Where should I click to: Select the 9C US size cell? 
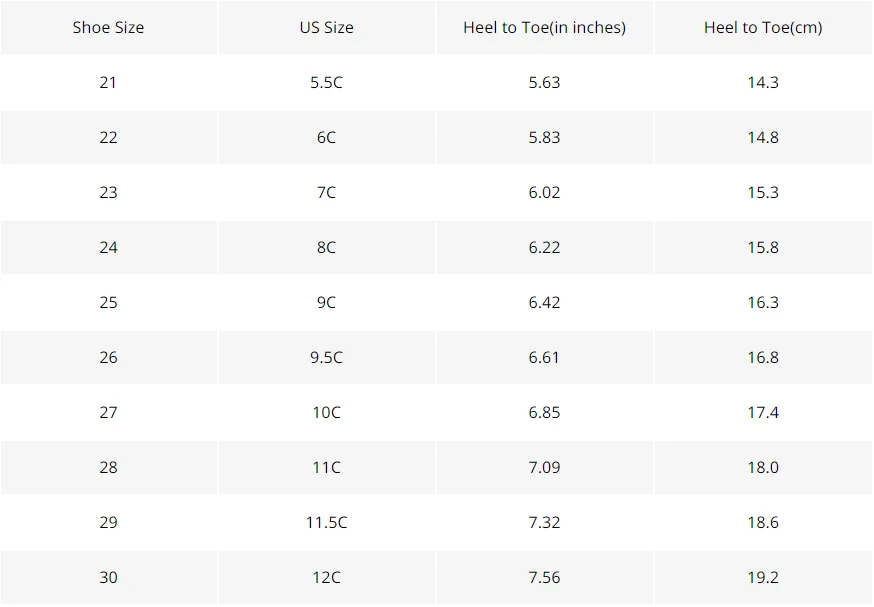click(327, 303)
